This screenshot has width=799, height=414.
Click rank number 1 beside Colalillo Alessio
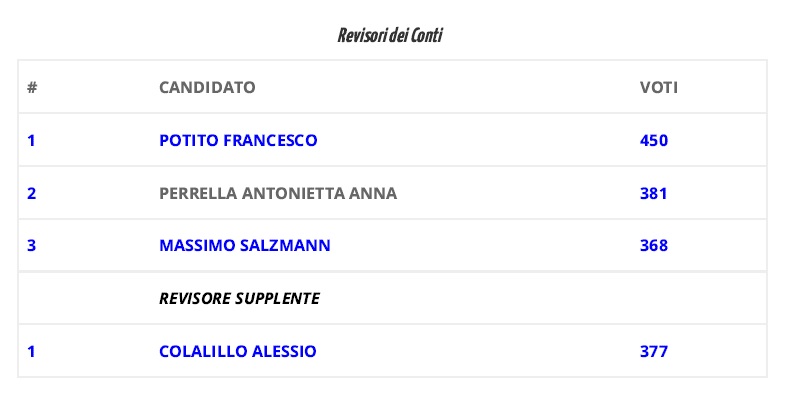(x=31, y=351)
